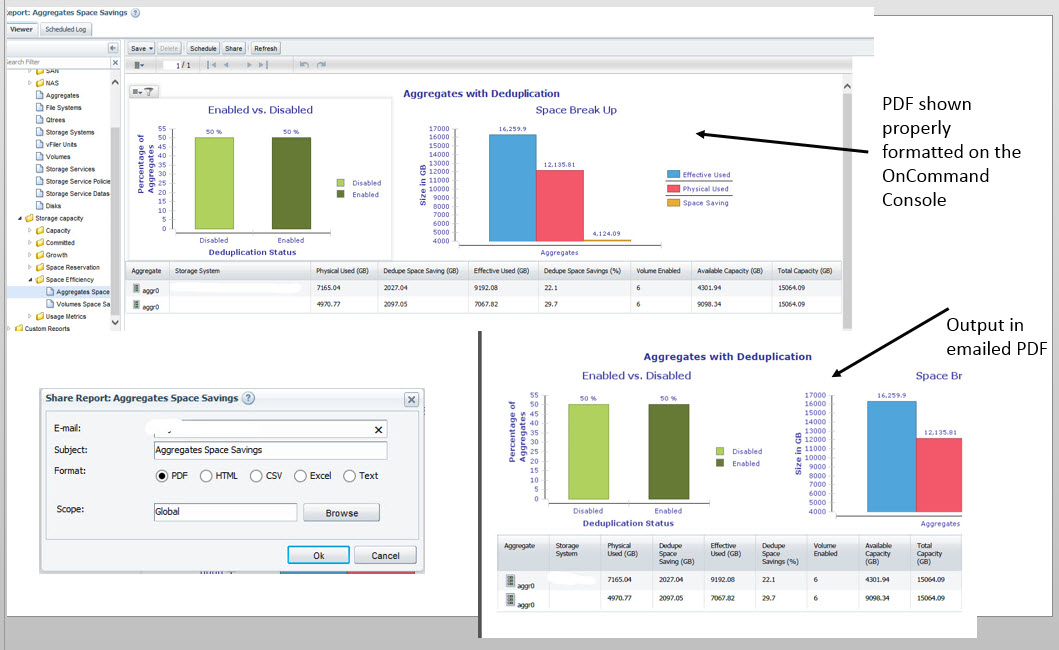Expand the NAS folder
Image resolution: width=1059 pixels, height=650 pixels.
pos(30,83)
